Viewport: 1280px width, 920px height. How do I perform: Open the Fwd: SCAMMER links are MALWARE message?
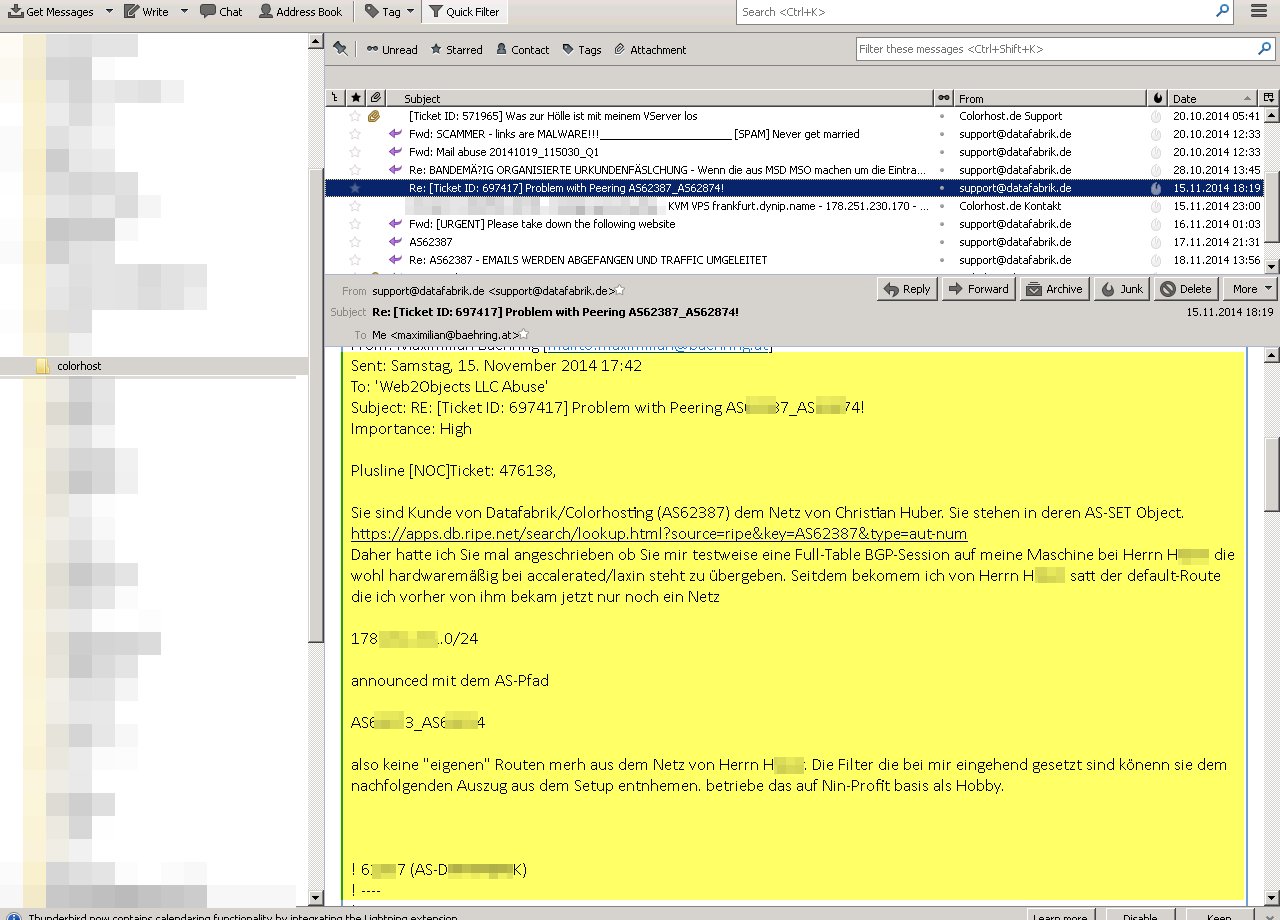[x=634, y=134]
